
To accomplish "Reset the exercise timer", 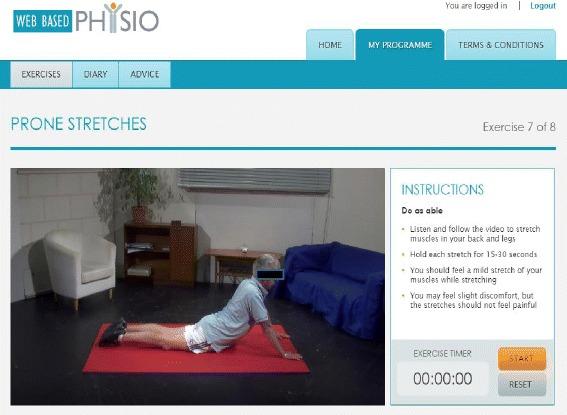I will tap(522, 384).
